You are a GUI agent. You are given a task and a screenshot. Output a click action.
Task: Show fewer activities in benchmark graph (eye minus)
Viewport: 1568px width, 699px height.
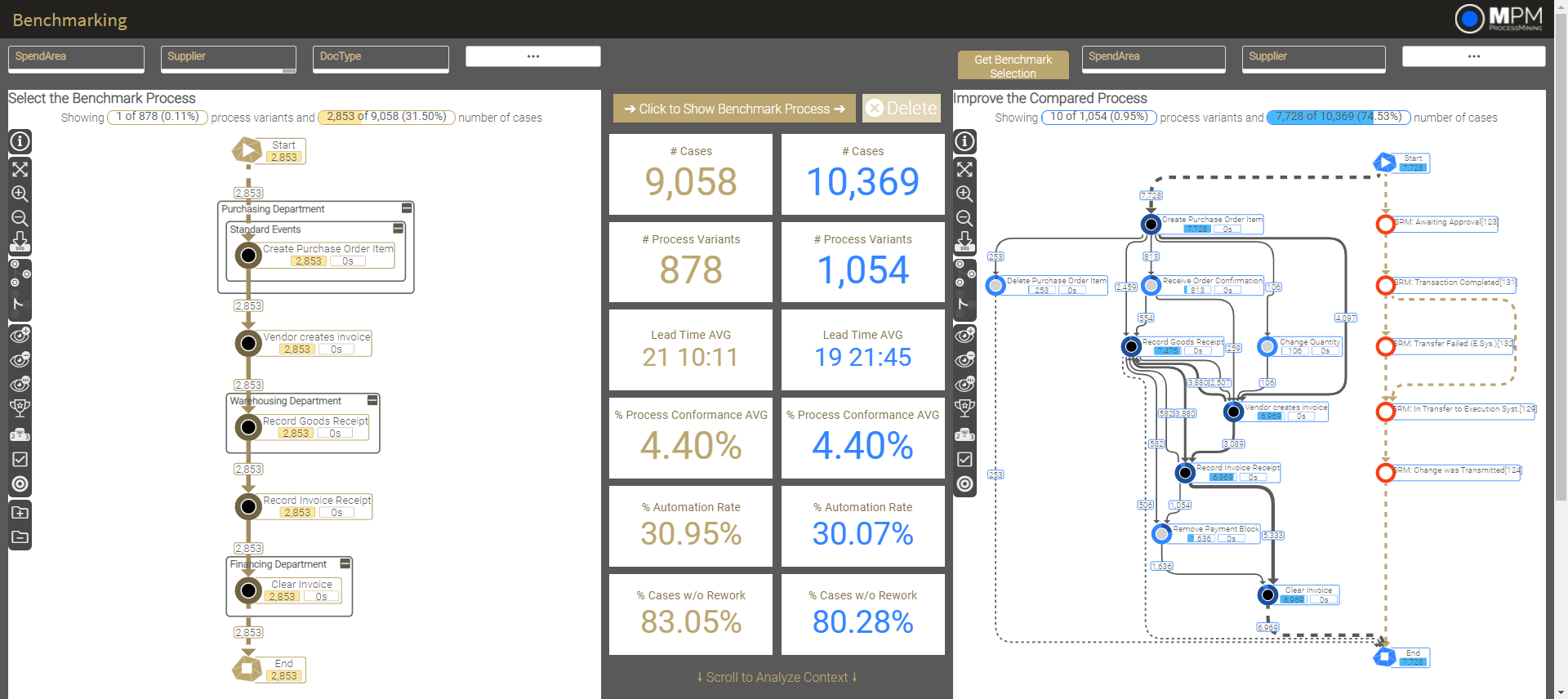[20, 359]
